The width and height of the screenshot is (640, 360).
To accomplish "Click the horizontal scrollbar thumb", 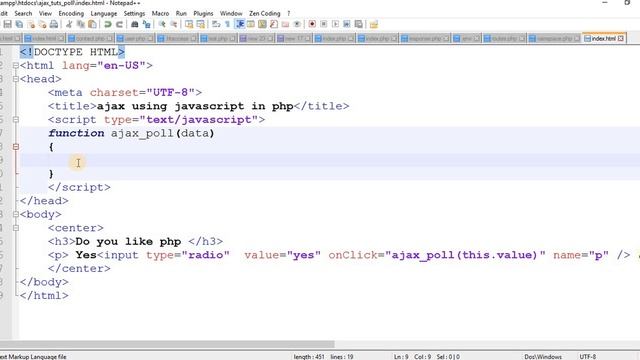I will coord(167,344).
